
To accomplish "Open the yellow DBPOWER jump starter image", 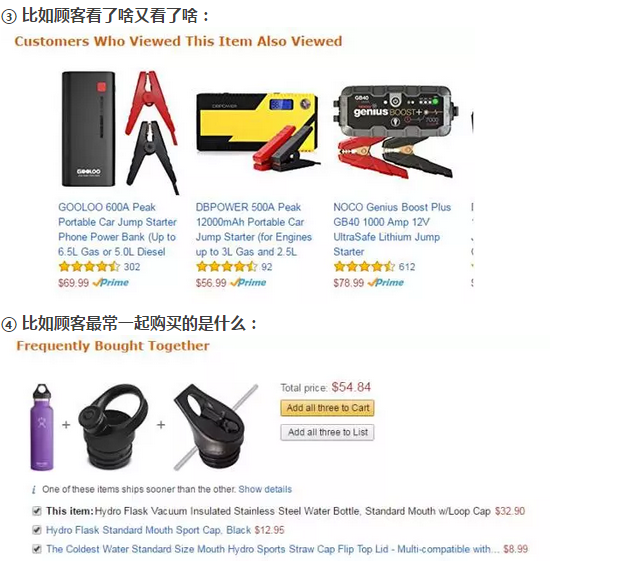I will (258, 131).
